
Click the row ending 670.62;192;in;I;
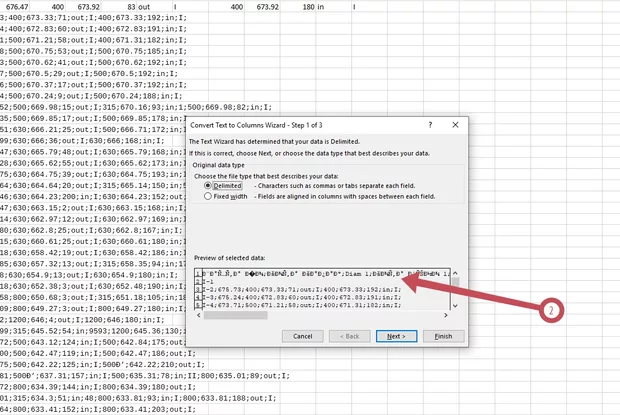(x=93, y=62)
